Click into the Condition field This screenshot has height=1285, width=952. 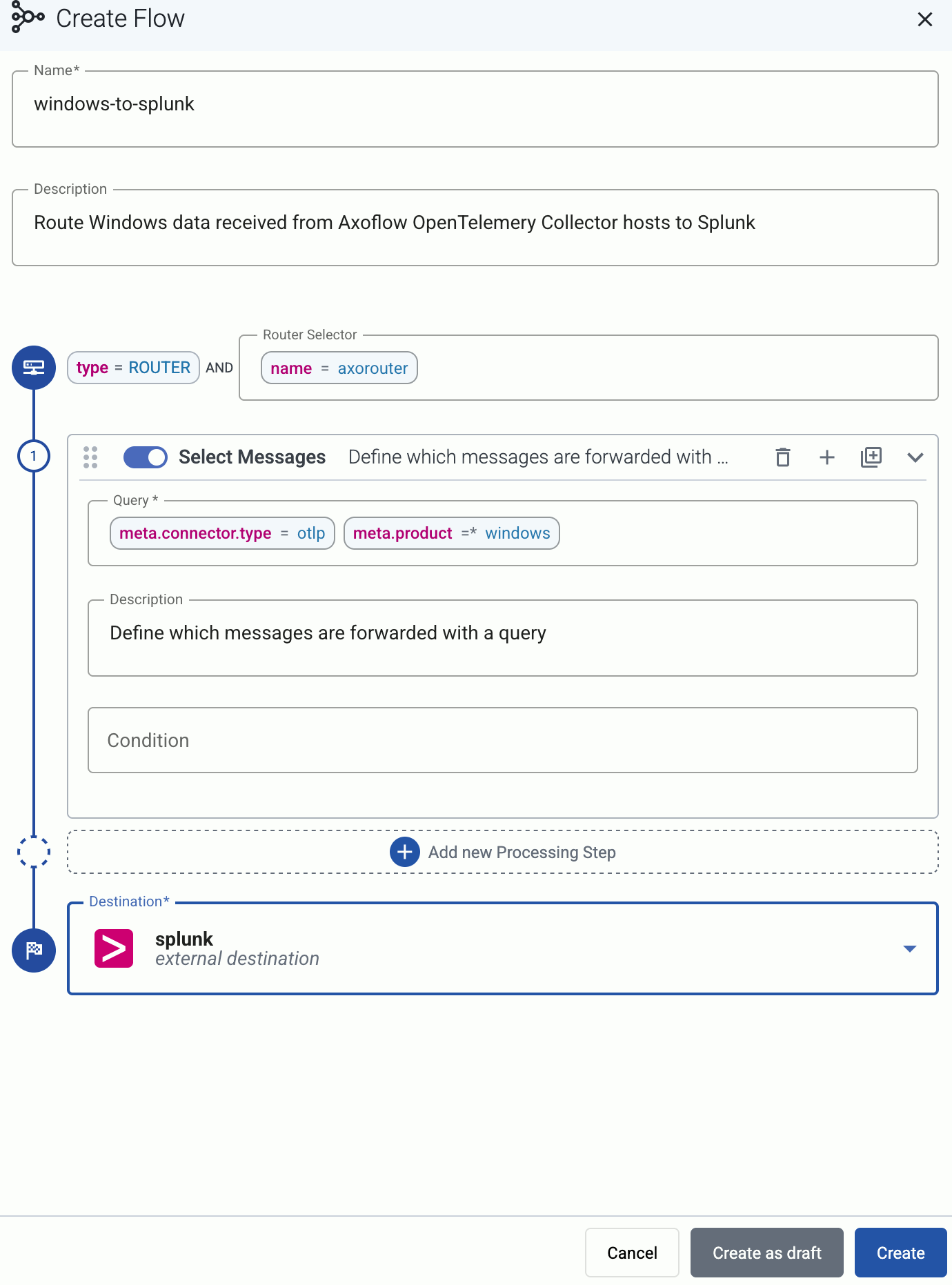tap(503, 740)
